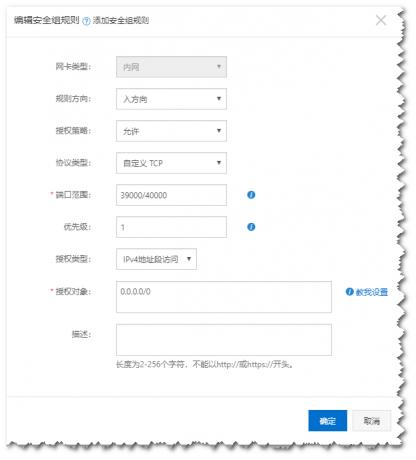Open the 规则方向 dropdown showing 入方向

(171, 99)
